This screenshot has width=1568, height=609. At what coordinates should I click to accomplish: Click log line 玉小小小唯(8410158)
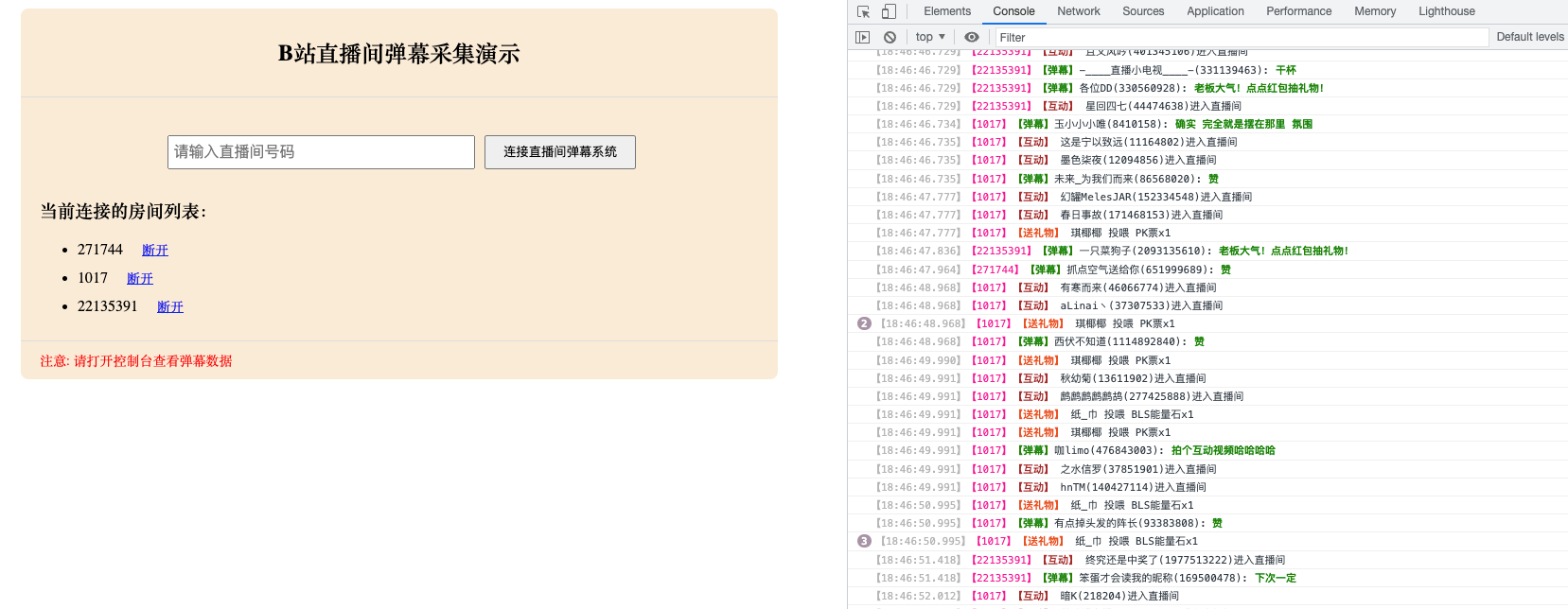[x=1207, y=124]
